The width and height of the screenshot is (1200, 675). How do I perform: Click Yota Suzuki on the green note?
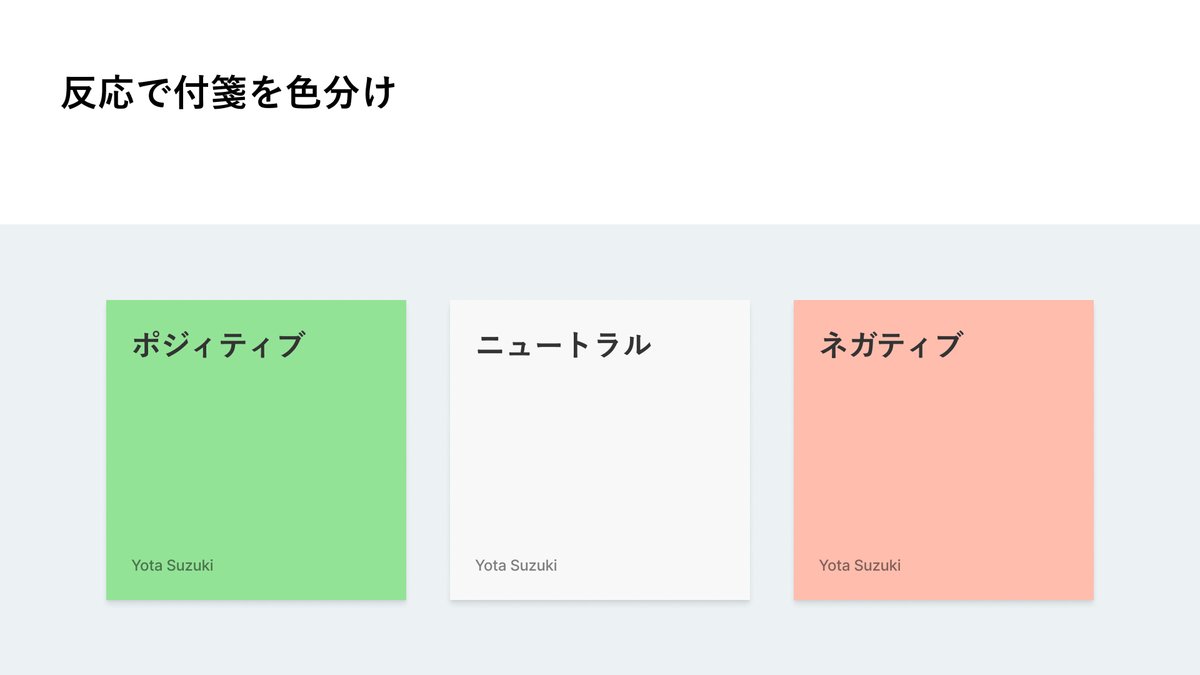[x=172, y=565]
